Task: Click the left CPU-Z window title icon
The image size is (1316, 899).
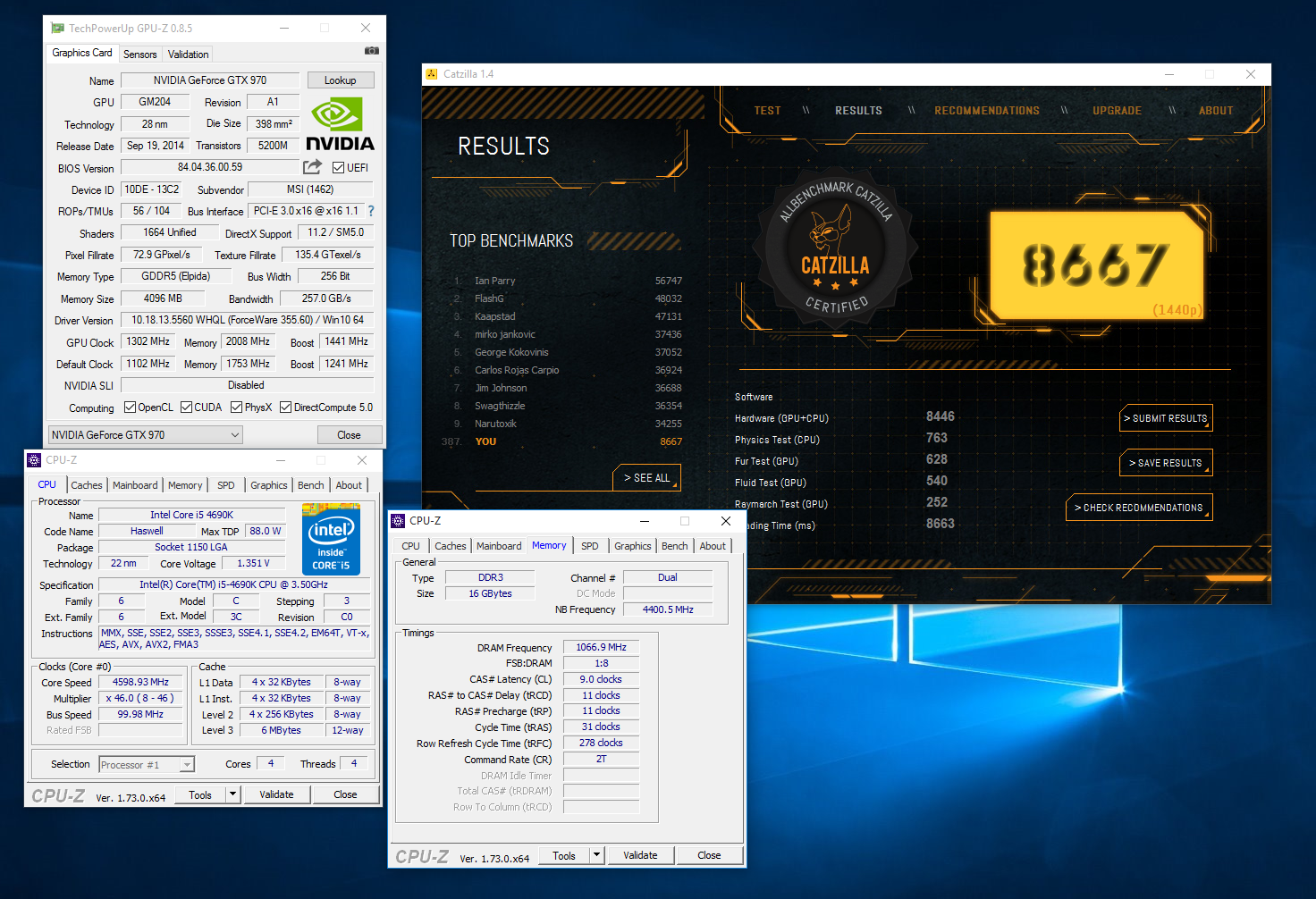Action: [x=35, y=460]
